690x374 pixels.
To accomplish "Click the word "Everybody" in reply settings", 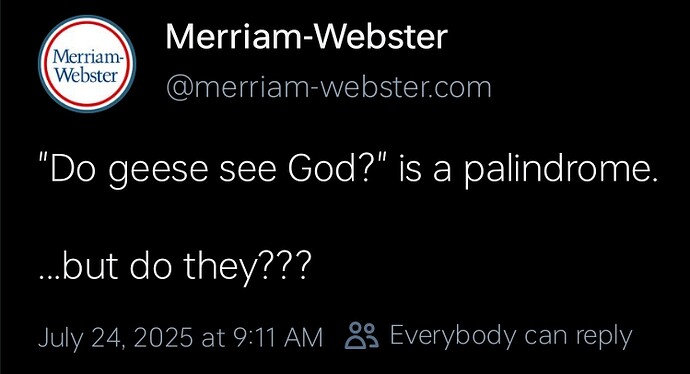I will pyautogui.click(x=454, y=336).
